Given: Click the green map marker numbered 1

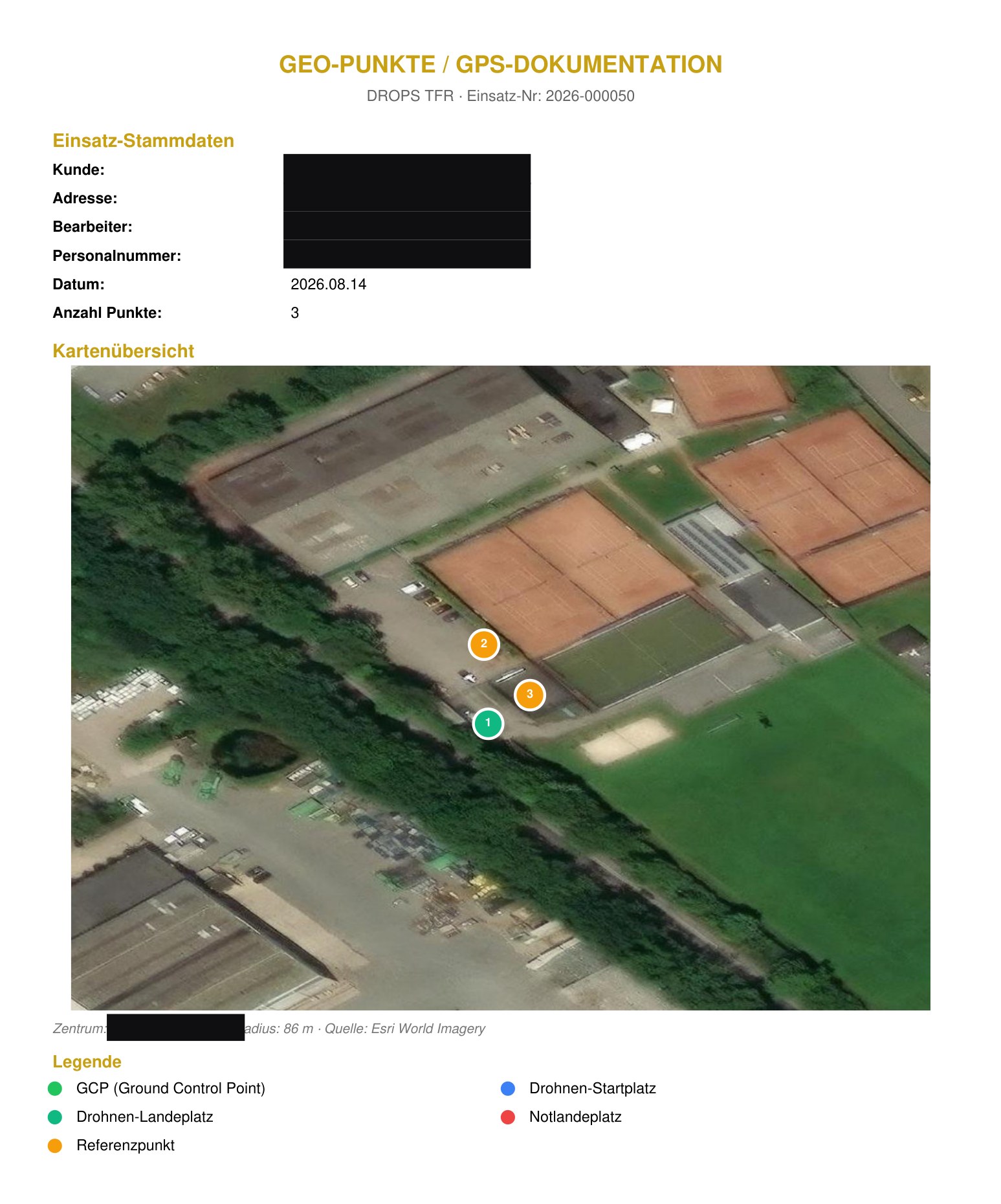Looking at the screenshot, I should click(488, 723).
